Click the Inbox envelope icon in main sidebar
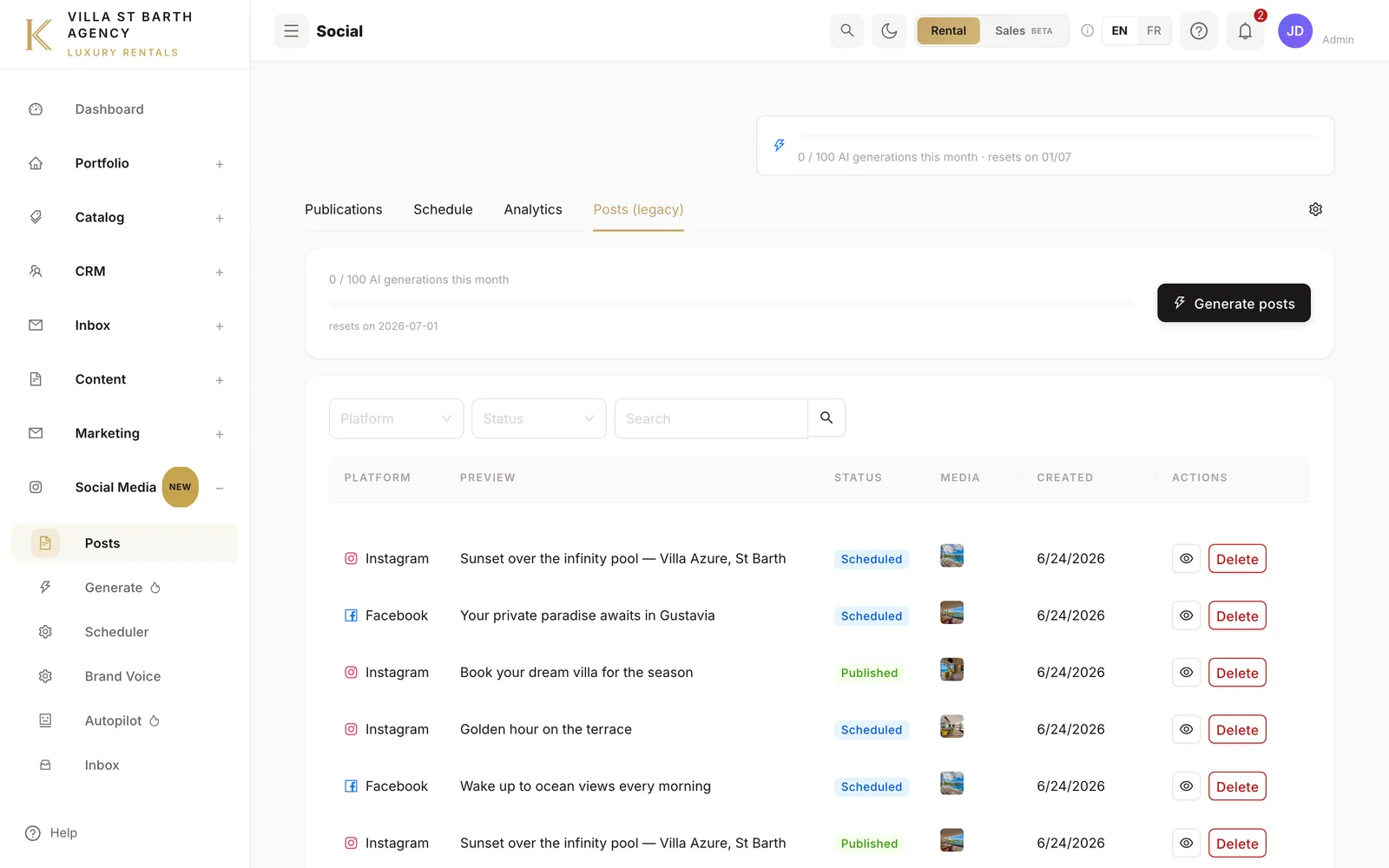Image resolution: width=1389 pixels, height=868 pixels. [36, 325]
